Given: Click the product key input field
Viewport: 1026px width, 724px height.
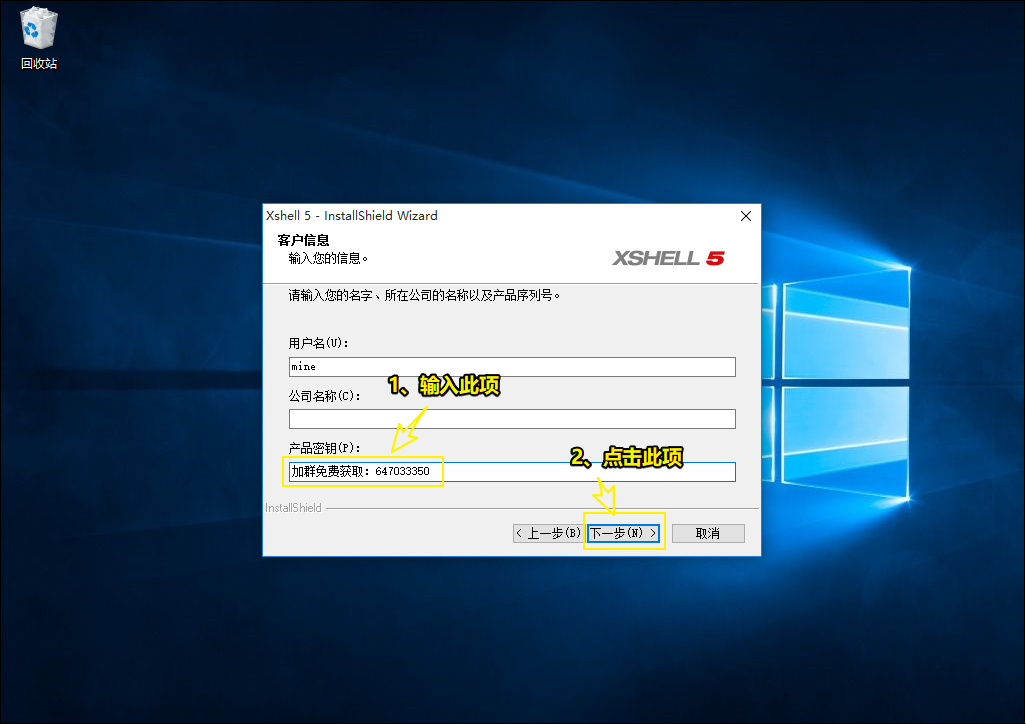Looking at the screenshot, I should coord(512,471).
